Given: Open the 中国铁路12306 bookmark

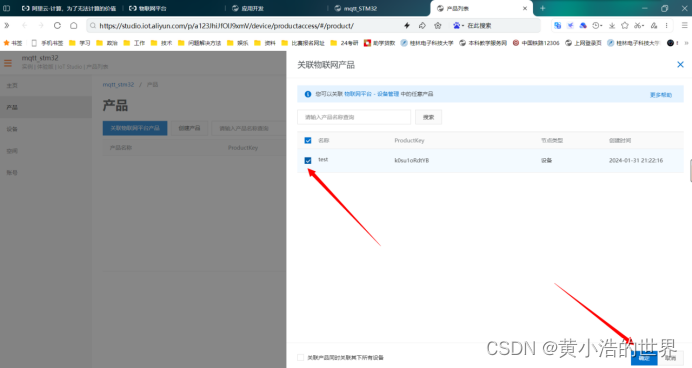Looking at the screenshot, I should (536, 43).
